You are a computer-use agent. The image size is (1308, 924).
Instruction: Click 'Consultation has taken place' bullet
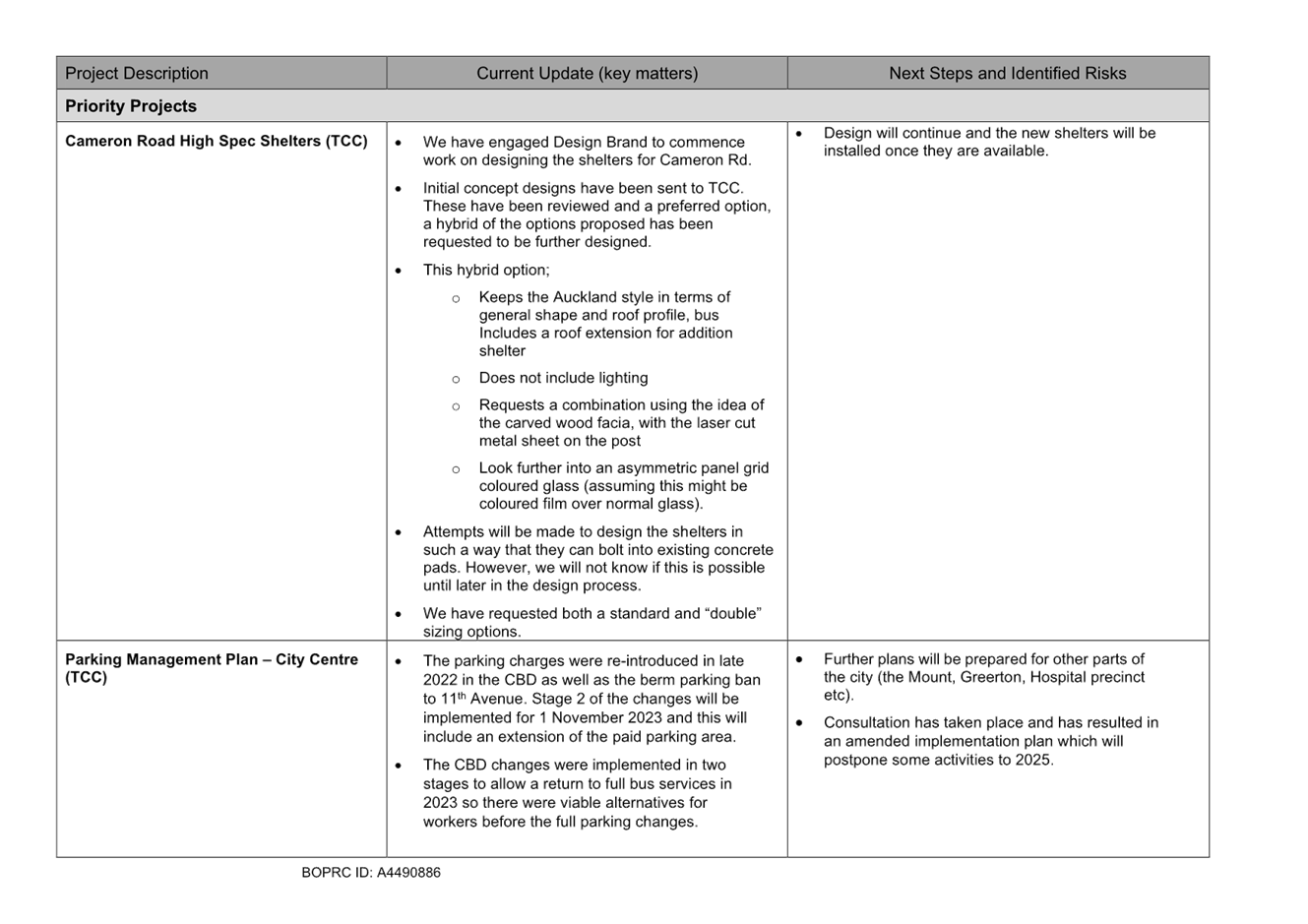coord(991,741)
